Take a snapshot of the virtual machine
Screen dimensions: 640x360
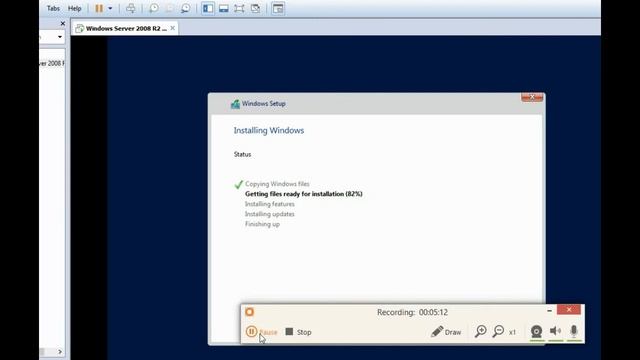[x=154, y=8]
